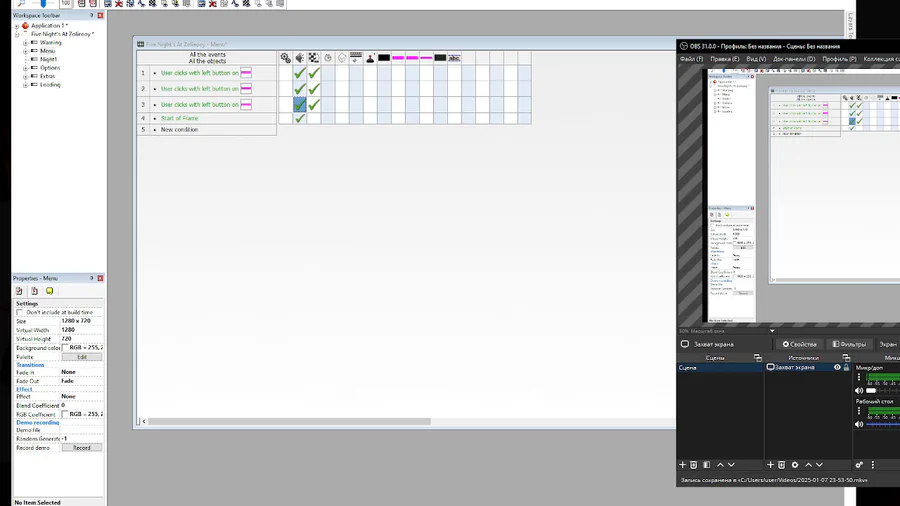Screen dimensions: 900x506
Task: Expand the Menu frame node
Action: (25, 51)
